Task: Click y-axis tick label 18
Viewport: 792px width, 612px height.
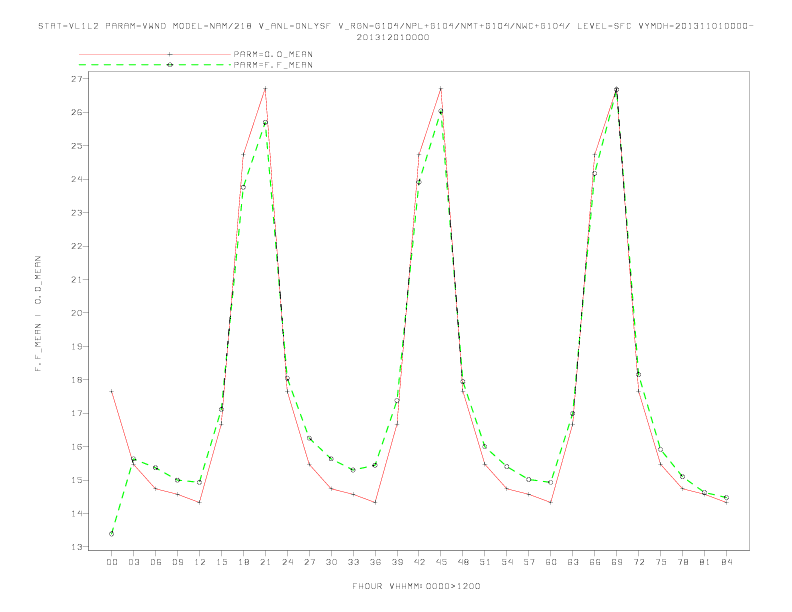Action: [76, 380]
